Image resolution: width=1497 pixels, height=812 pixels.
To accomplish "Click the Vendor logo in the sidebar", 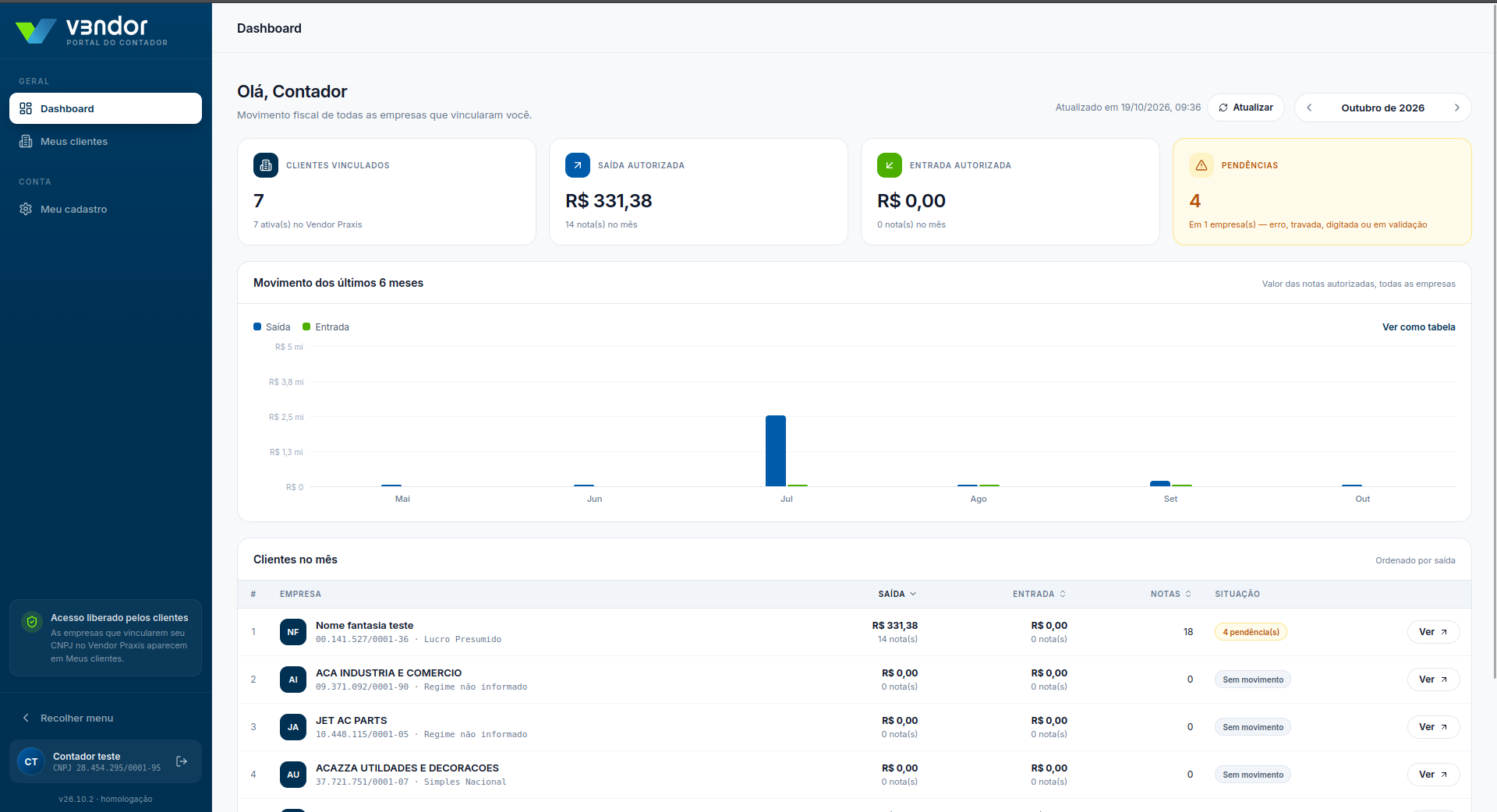I will coord(91,31).
